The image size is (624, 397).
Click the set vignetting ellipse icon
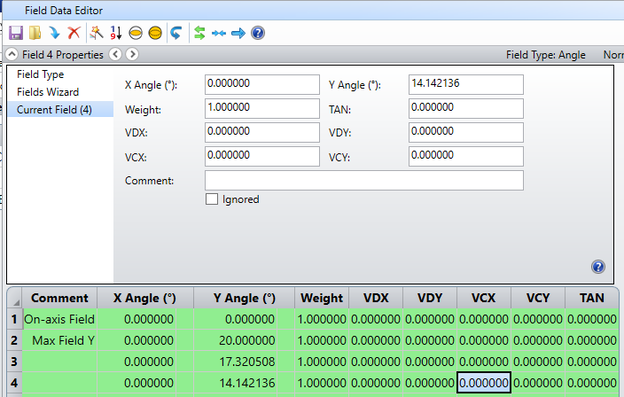(x=136, y=33)
